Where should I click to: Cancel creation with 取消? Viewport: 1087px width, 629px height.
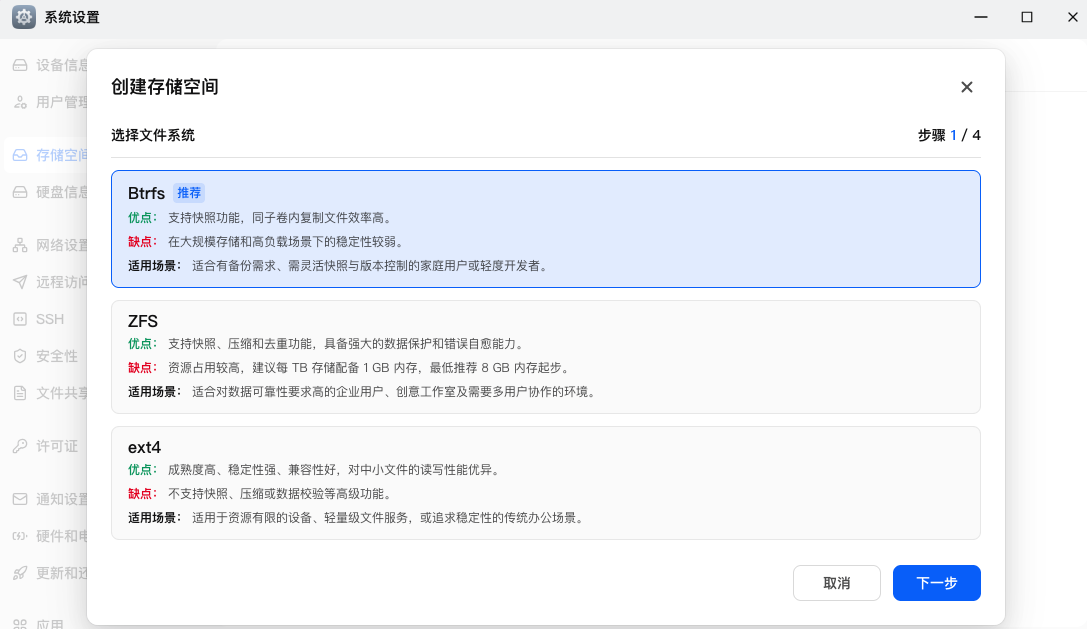pyautogui.click(x=836, y=583)
